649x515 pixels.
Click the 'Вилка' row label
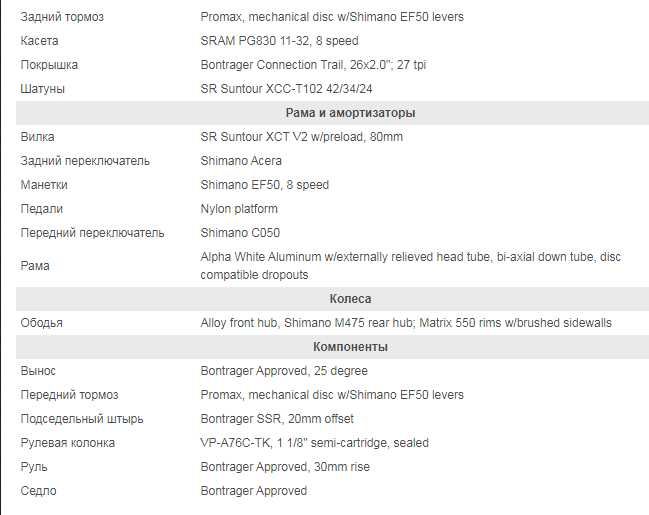[38, 137]
